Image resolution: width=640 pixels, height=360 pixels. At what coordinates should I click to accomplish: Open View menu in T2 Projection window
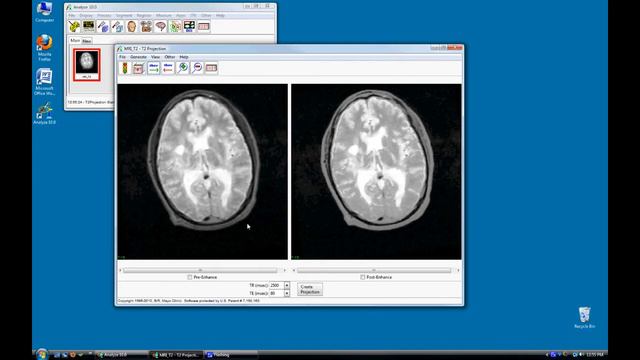[156, 57]
